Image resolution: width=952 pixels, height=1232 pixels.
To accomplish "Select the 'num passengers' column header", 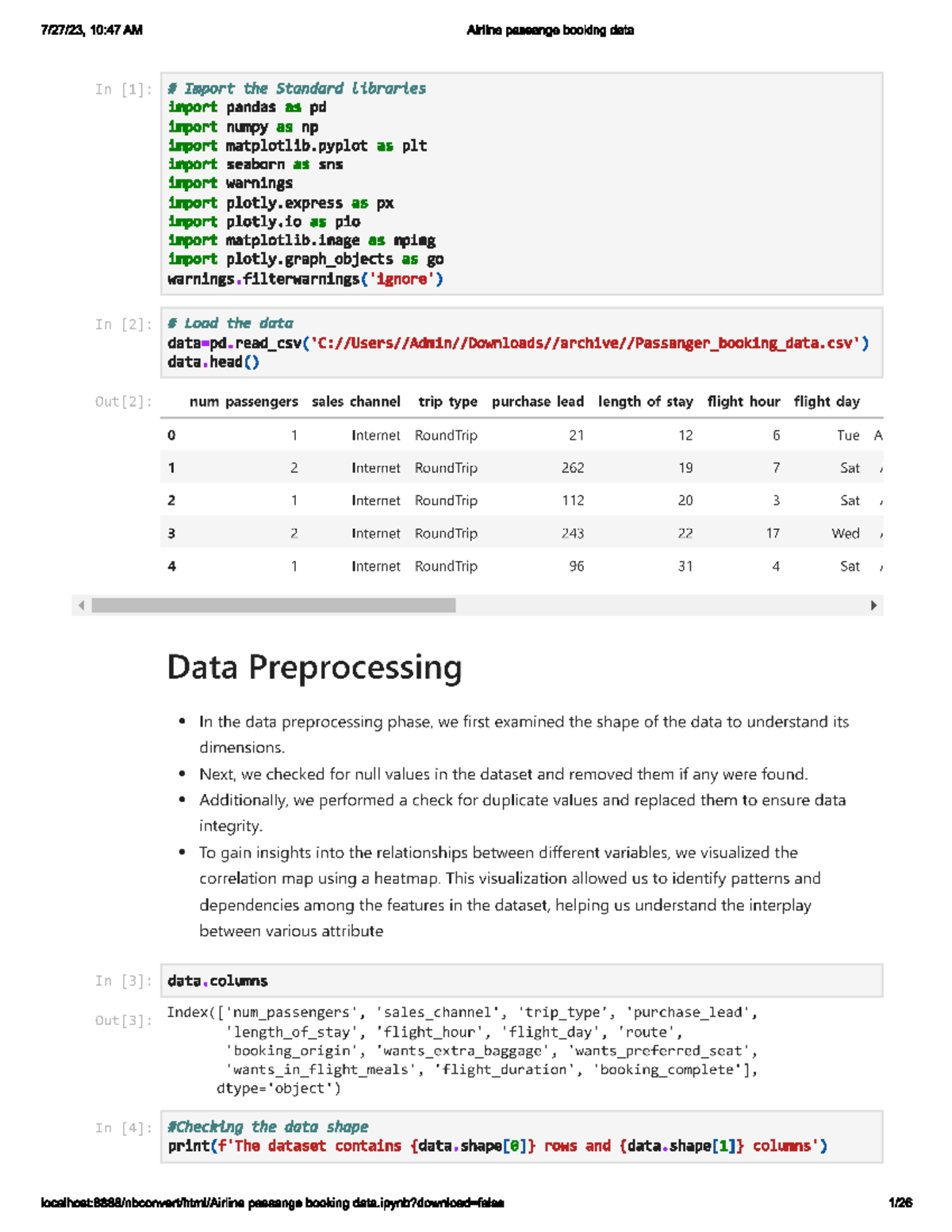I will coord(247,402).
